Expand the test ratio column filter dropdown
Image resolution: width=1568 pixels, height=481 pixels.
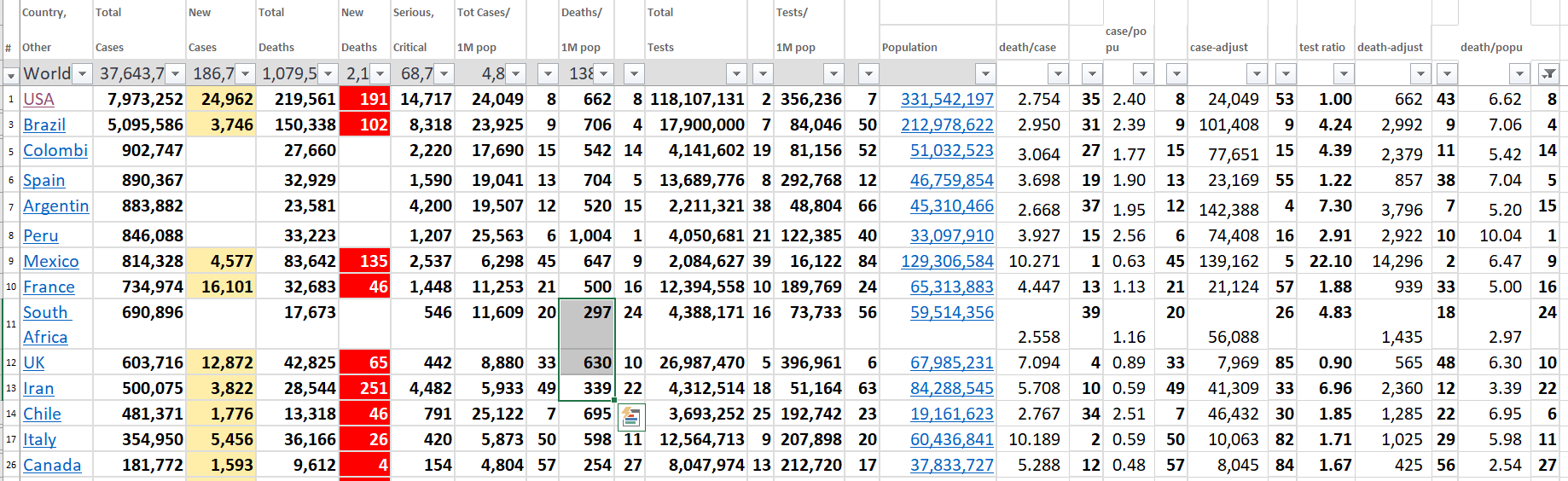pos(1344,74)
